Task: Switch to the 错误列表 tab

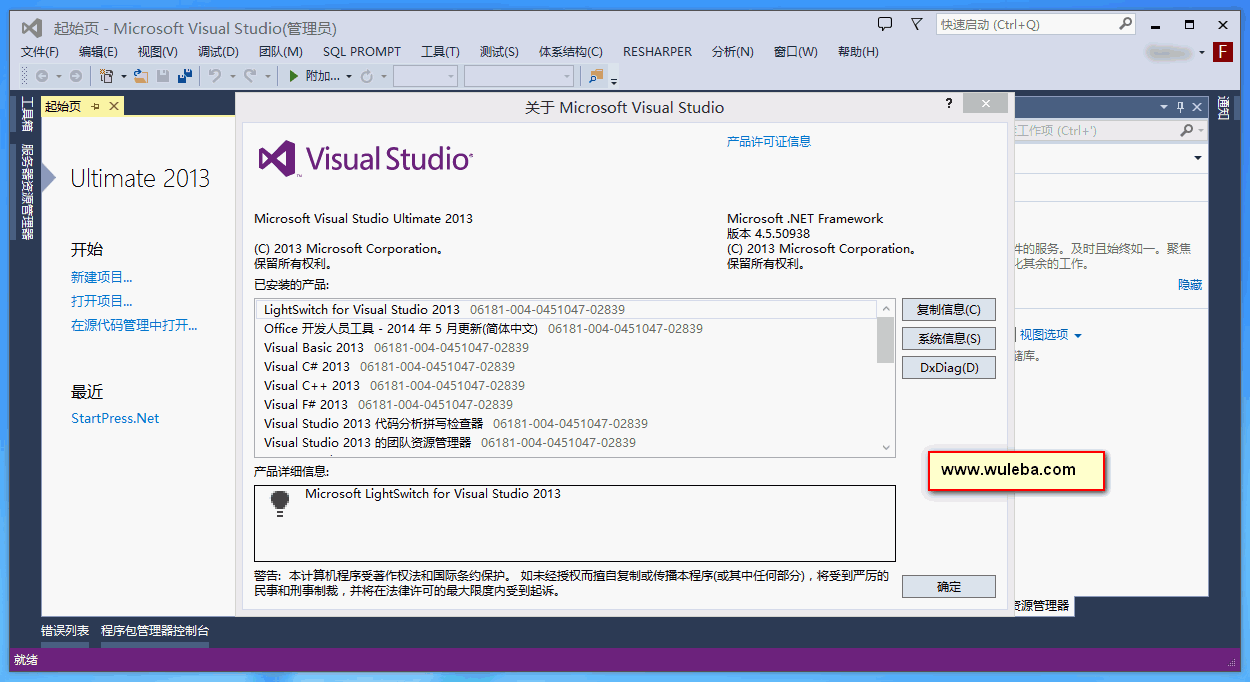Action: (65, 631)
